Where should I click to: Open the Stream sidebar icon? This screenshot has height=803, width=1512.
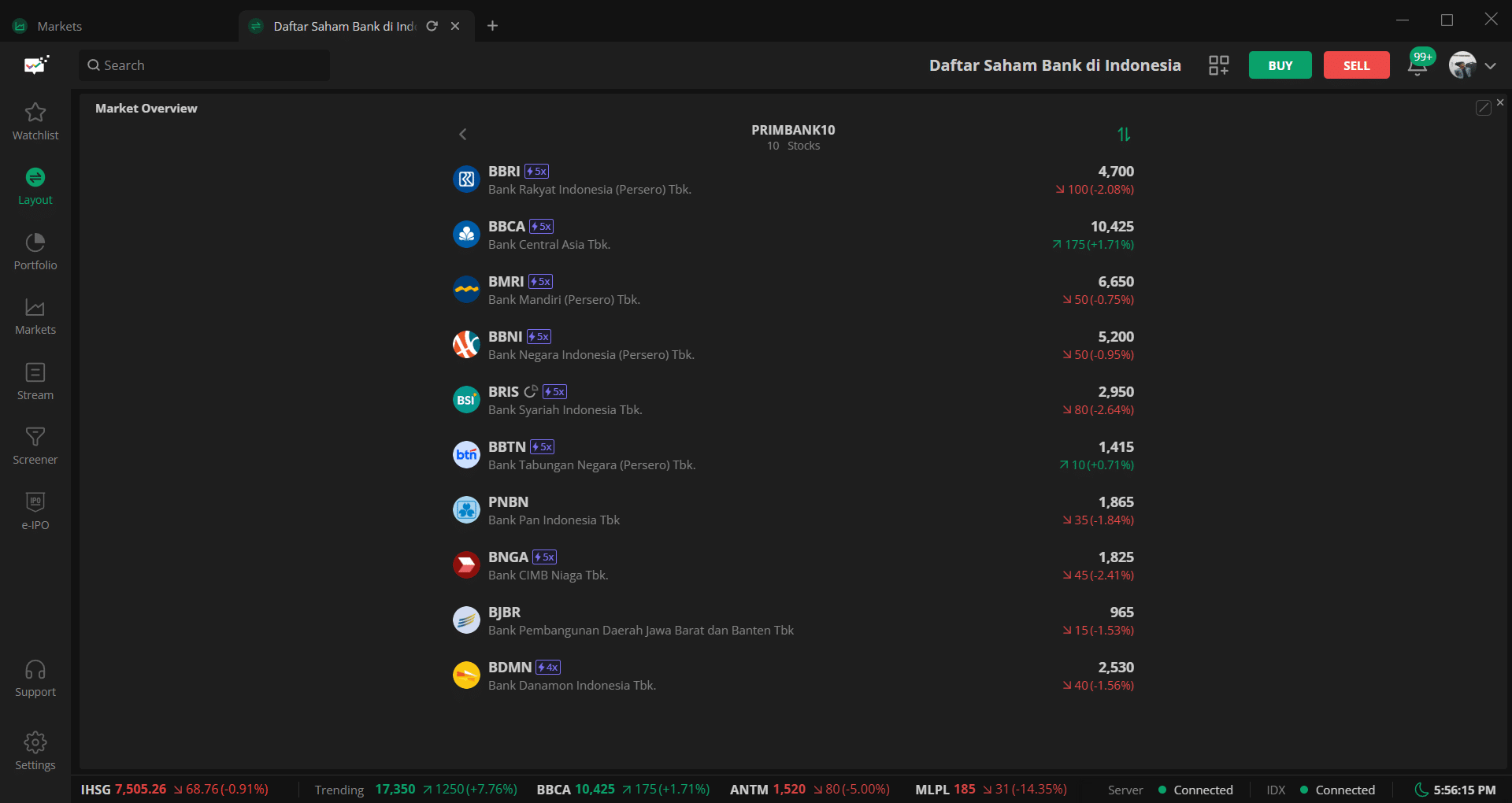[35, 372]
